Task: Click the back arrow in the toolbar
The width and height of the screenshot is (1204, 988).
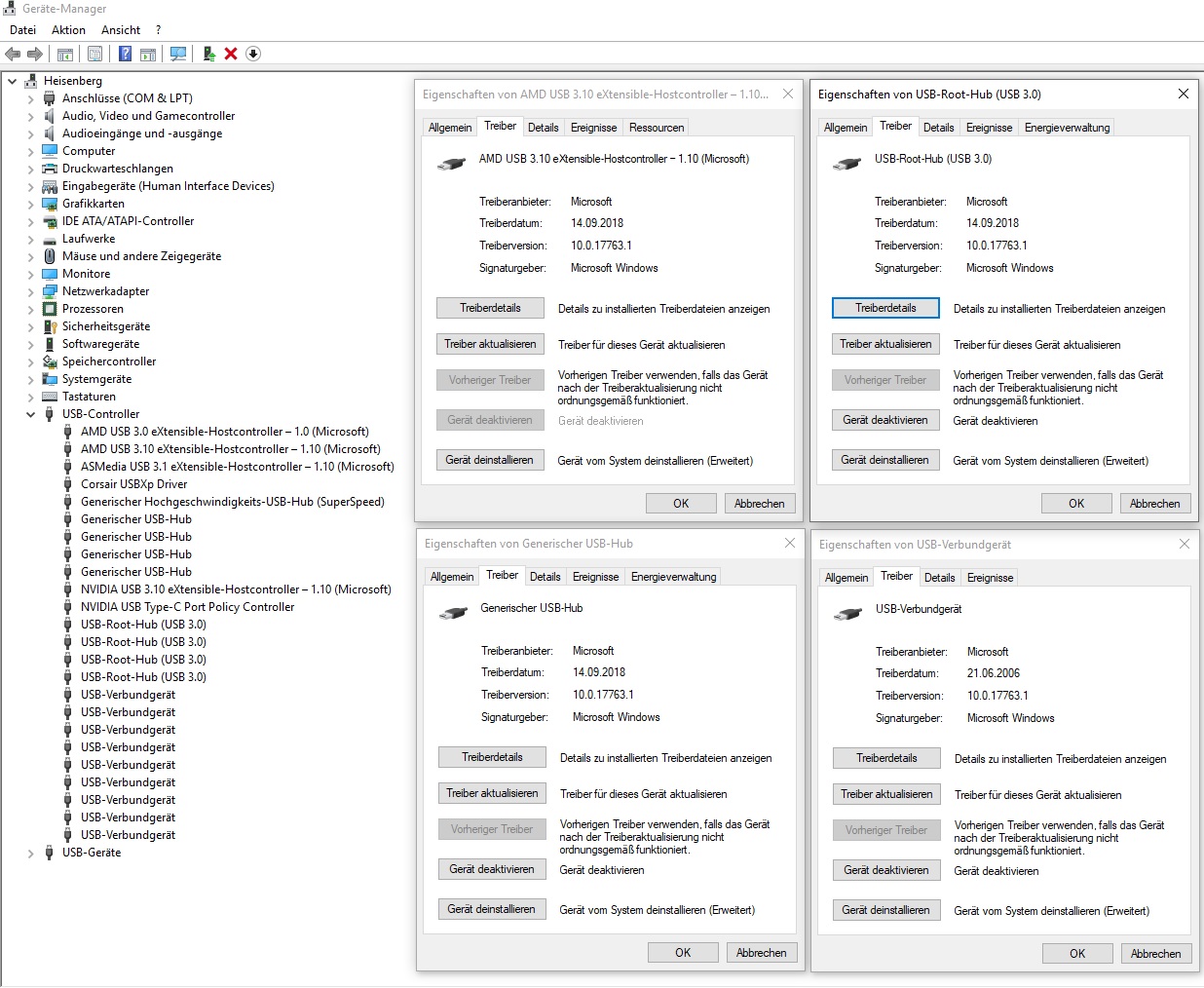Action: (13, 54)
